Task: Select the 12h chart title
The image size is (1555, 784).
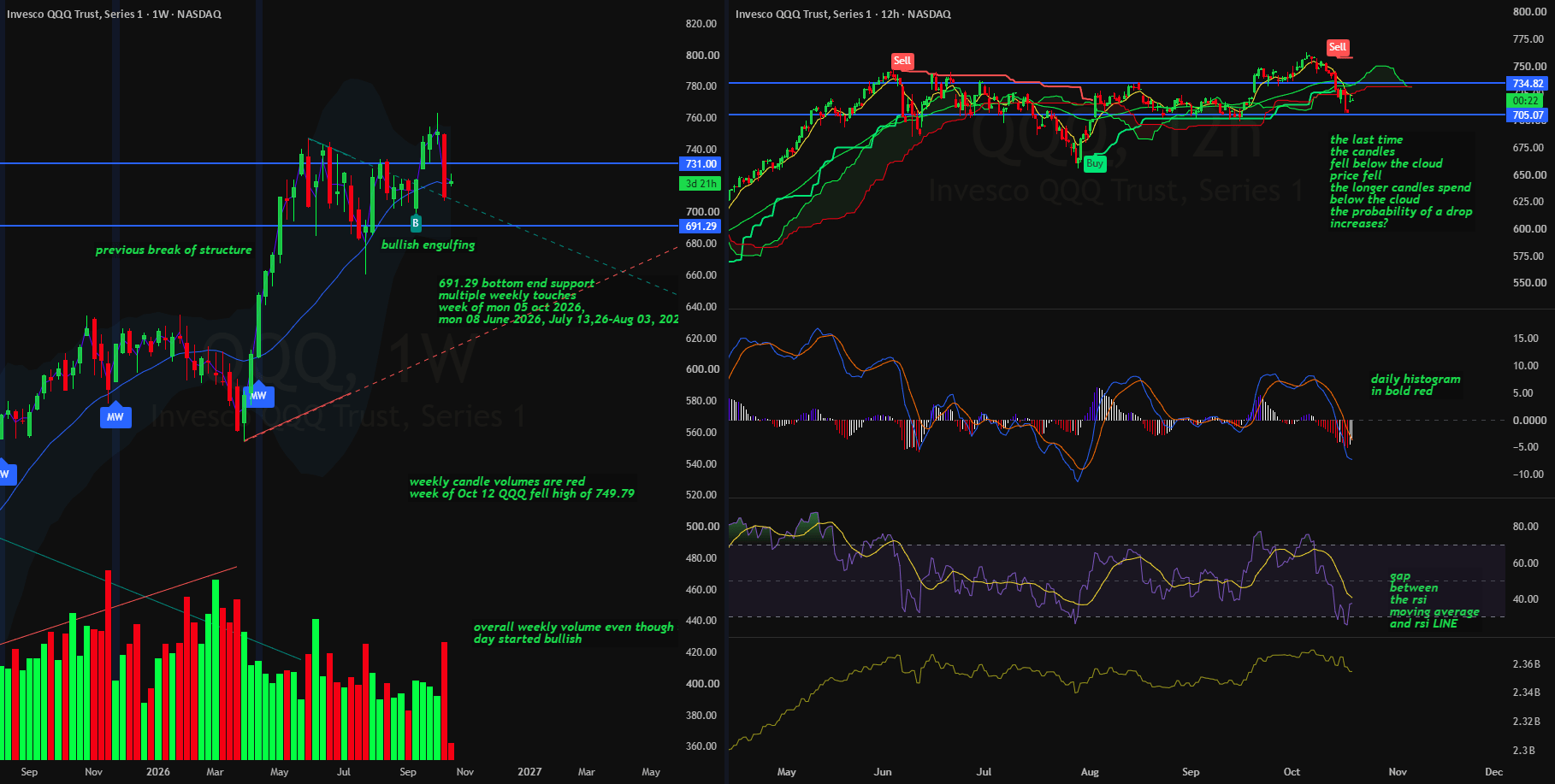Action: [x=843, y=15]
